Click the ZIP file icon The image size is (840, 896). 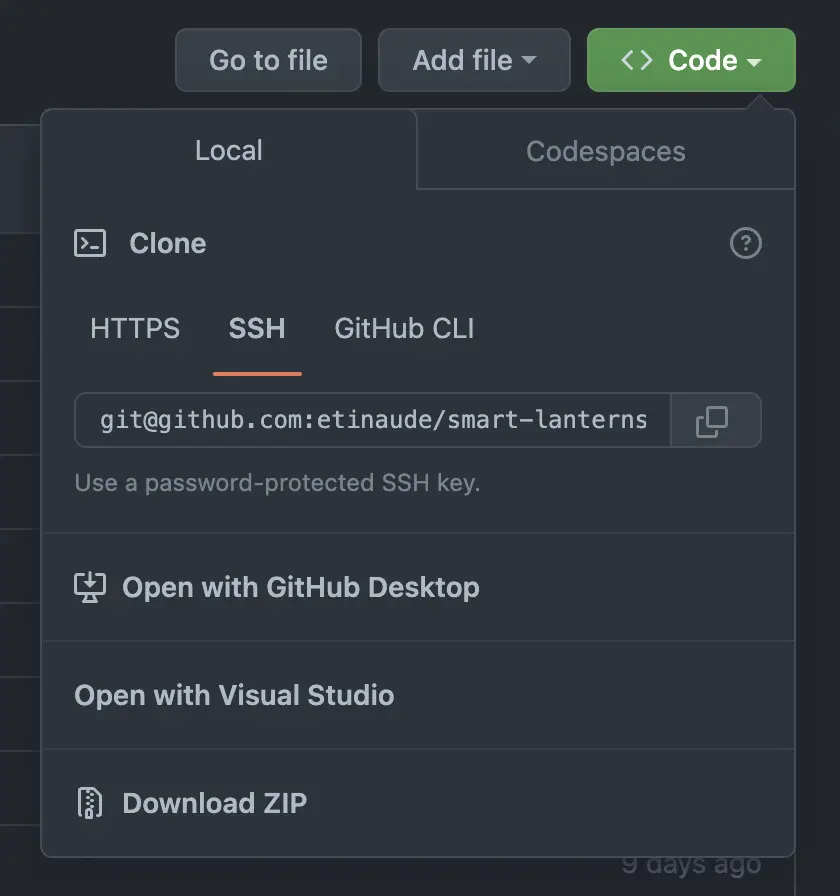tap(90, 803)
